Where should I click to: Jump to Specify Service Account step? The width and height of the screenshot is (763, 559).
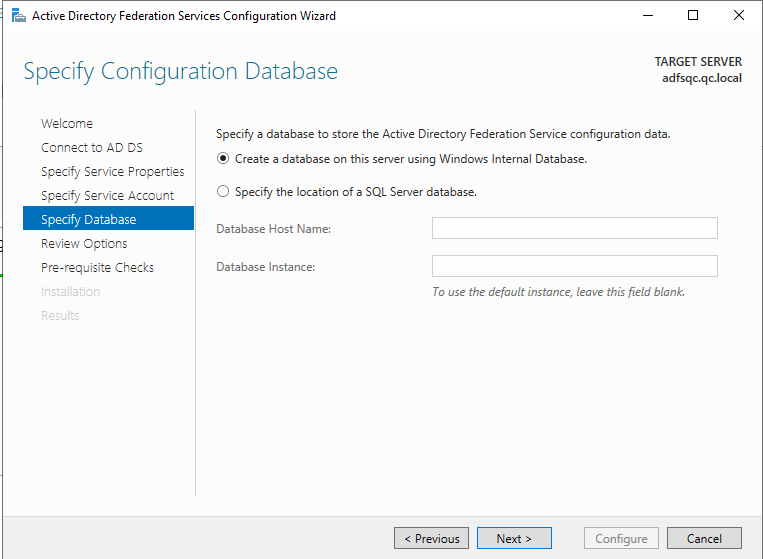click(107, 196)
